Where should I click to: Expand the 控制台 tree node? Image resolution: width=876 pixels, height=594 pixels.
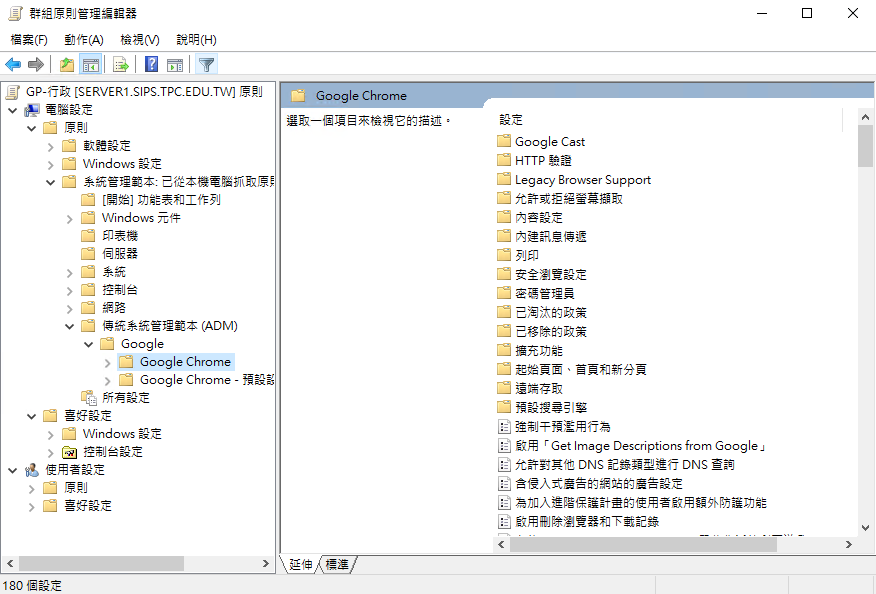point(70,291)
